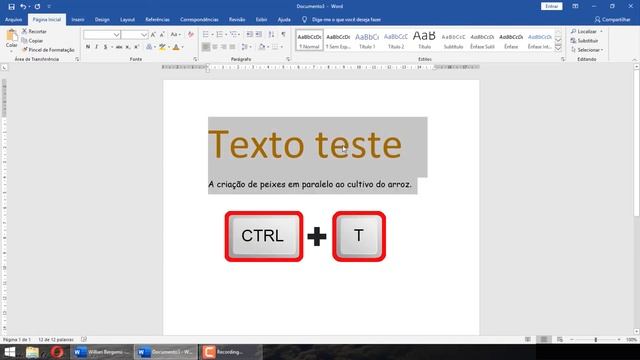
Task: Toggle italic with the I button
Action: [x=96, y=47]
